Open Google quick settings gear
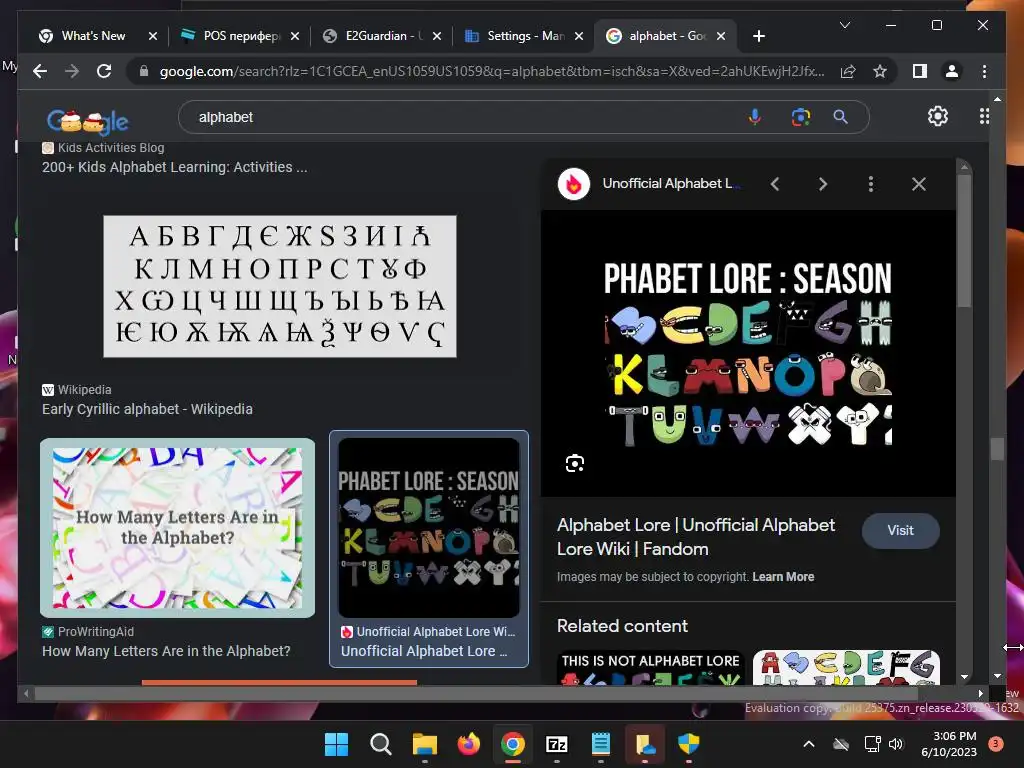Viewport: 1024px width, 768px height. (938, 116)
